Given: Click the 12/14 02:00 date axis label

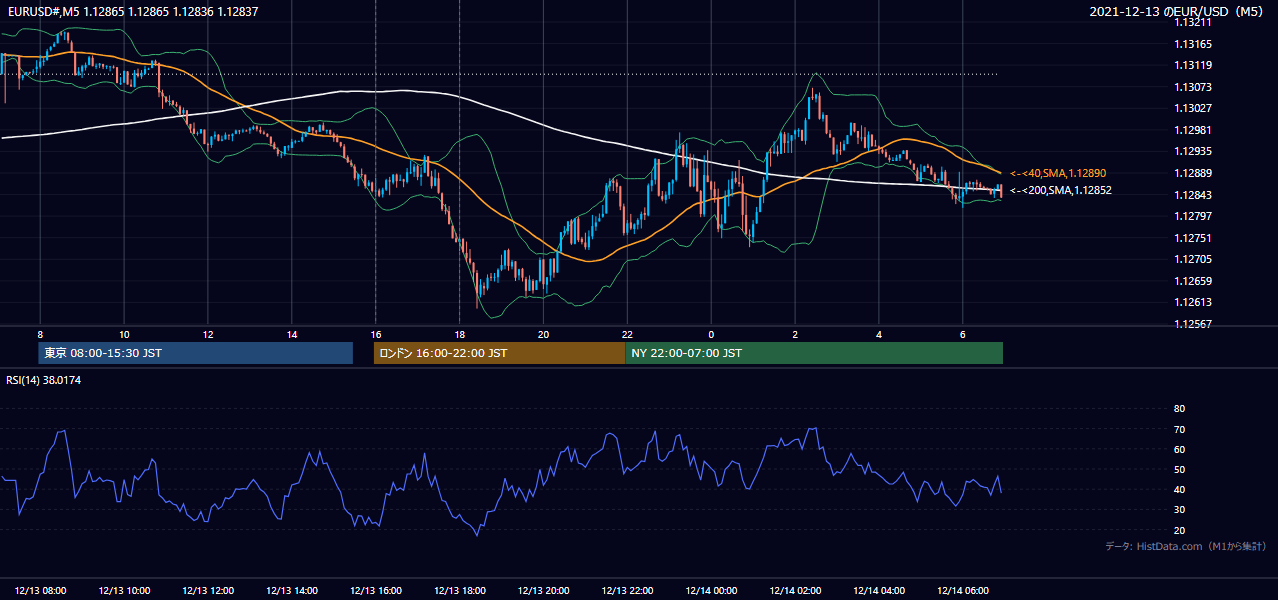Looking at the screenshot, I should click(795, 591).
